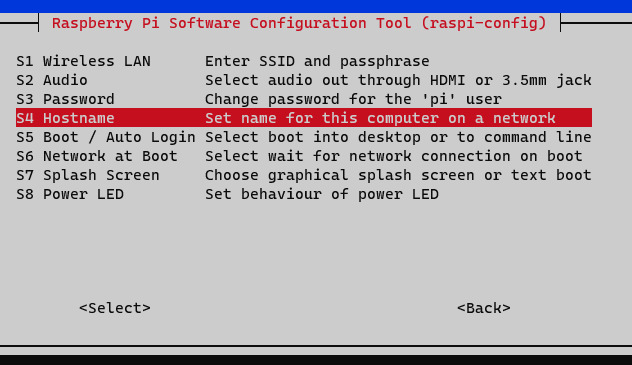Click 'Select audio out through HDMI' description
The width and height of the screenshot is (632, 365).
click(335, 80)
